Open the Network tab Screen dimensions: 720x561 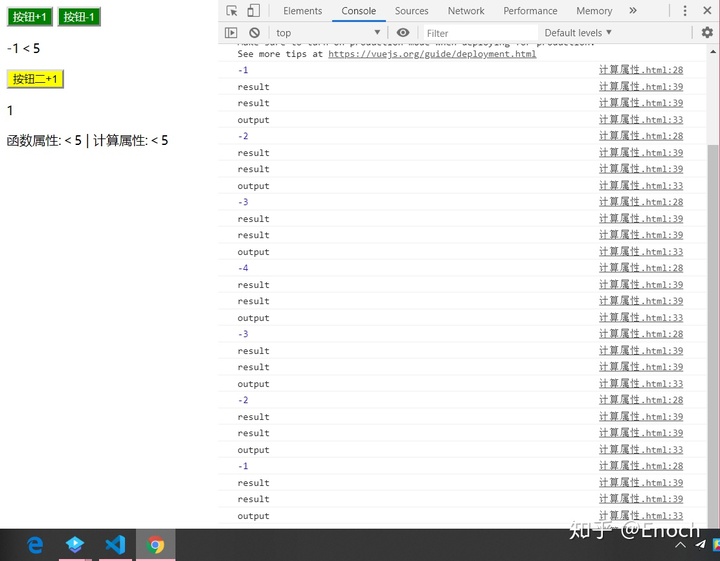tap(466, 11)
